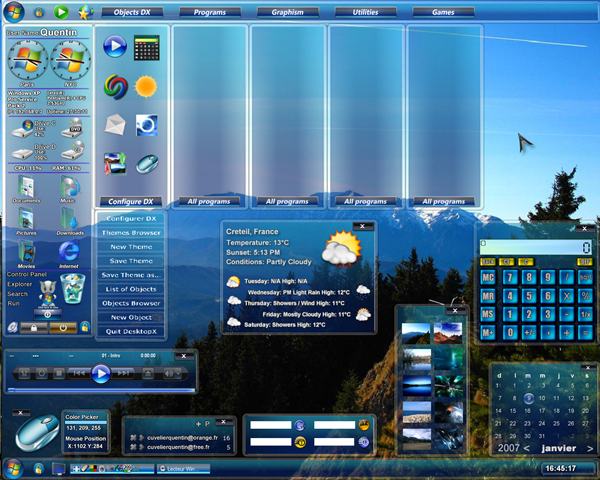
Task: Click the lock button at sidebar bottom
Action: click(34, 328)
